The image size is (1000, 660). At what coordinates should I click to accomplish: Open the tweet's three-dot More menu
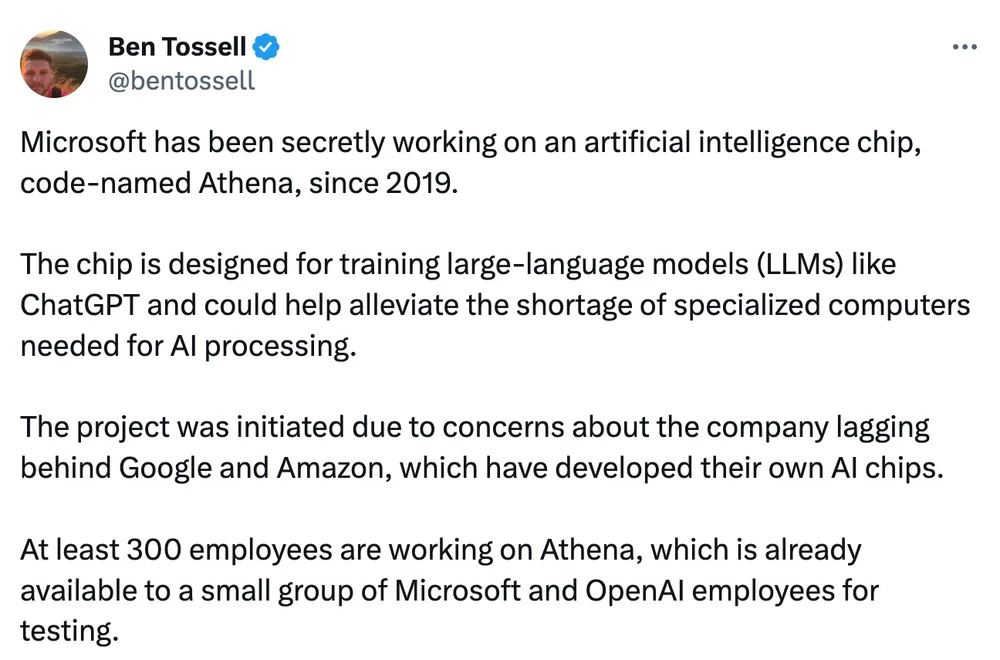click(965, 46)
